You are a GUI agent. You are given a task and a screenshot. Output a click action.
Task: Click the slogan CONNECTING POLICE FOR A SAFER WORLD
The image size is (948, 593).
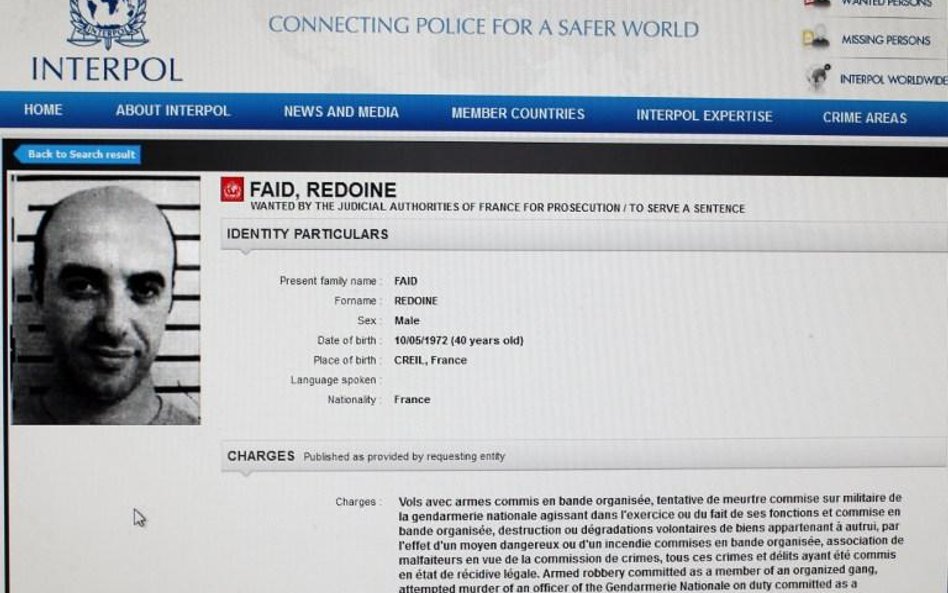(484, 27)
